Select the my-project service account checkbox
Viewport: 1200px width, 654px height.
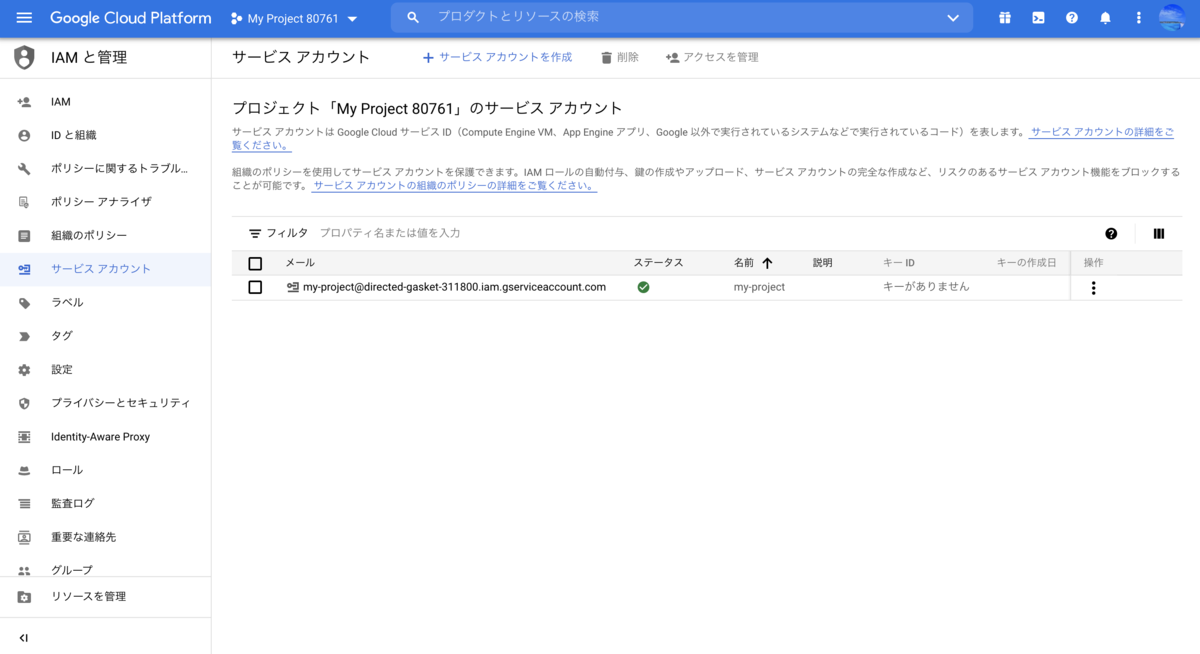(255, 287)
